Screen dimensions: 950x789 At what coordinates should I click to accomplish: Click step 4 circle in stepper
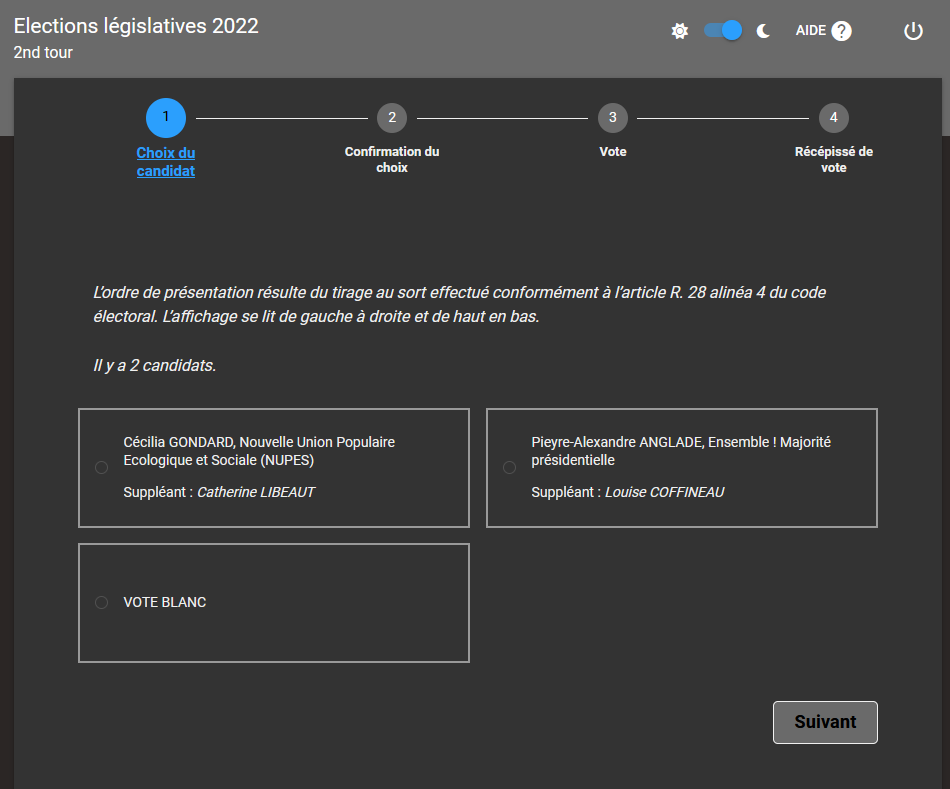click(834, 118)
